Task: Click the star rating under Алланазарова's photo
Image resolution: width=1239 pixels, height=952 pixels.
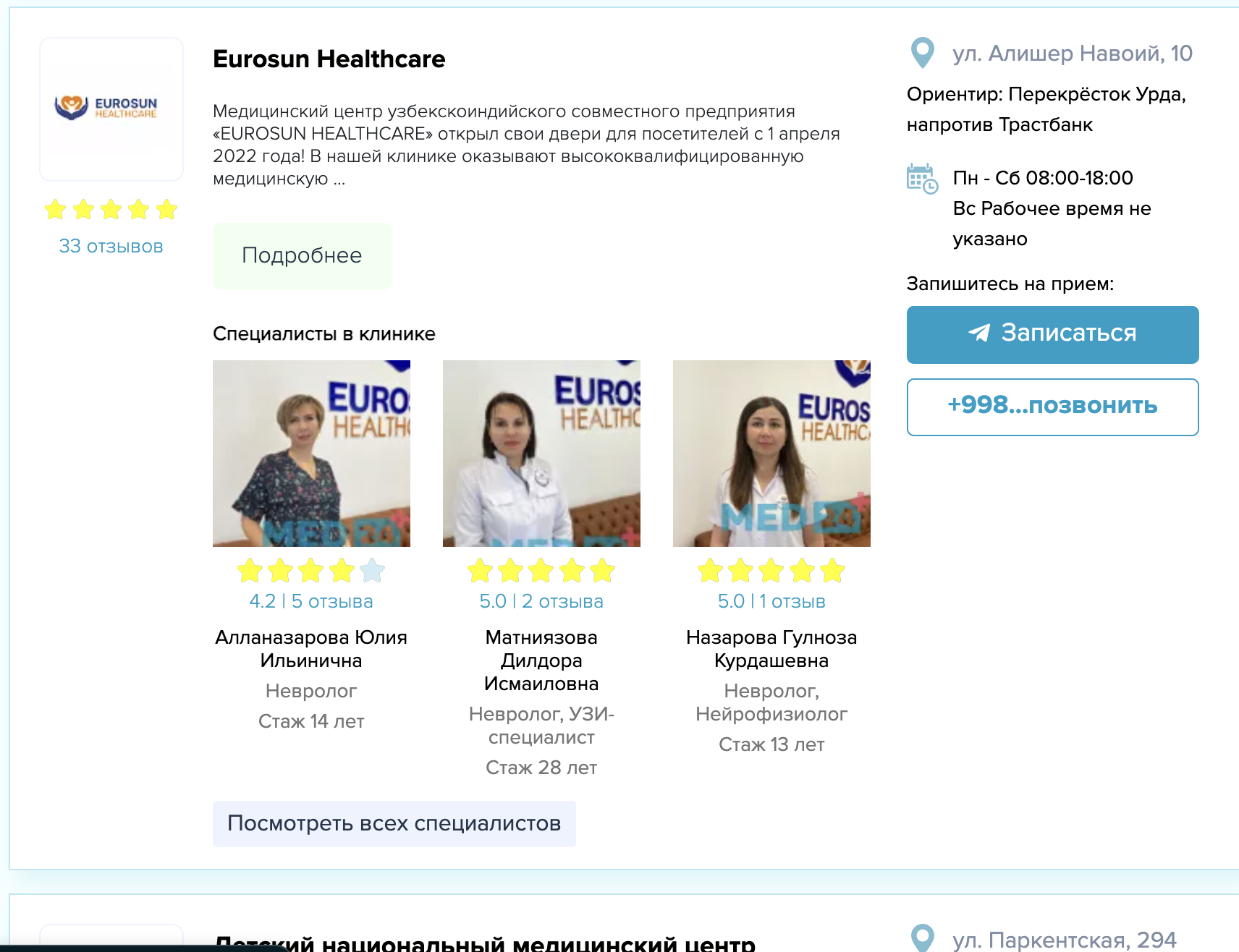Action: 311,571
